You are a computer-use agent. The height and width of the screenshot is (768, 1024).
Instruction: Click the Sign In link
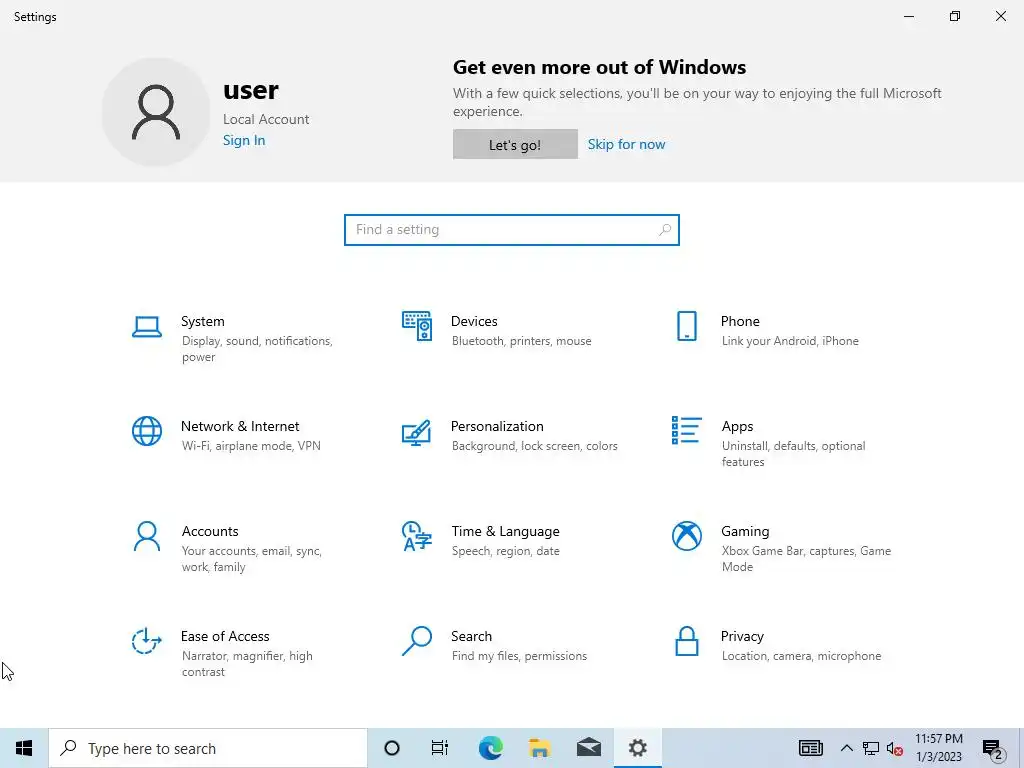(244, 140)
